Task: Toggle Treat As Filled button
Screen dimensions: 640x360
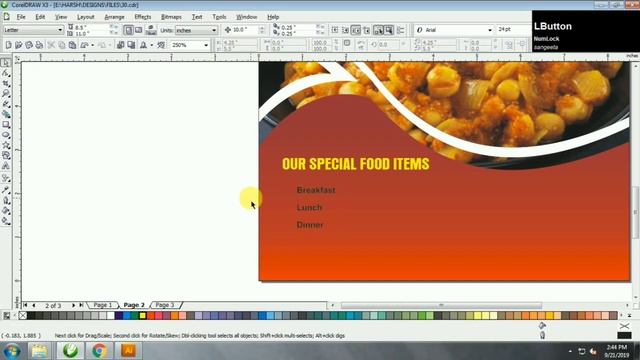Action: pos(389,30)
